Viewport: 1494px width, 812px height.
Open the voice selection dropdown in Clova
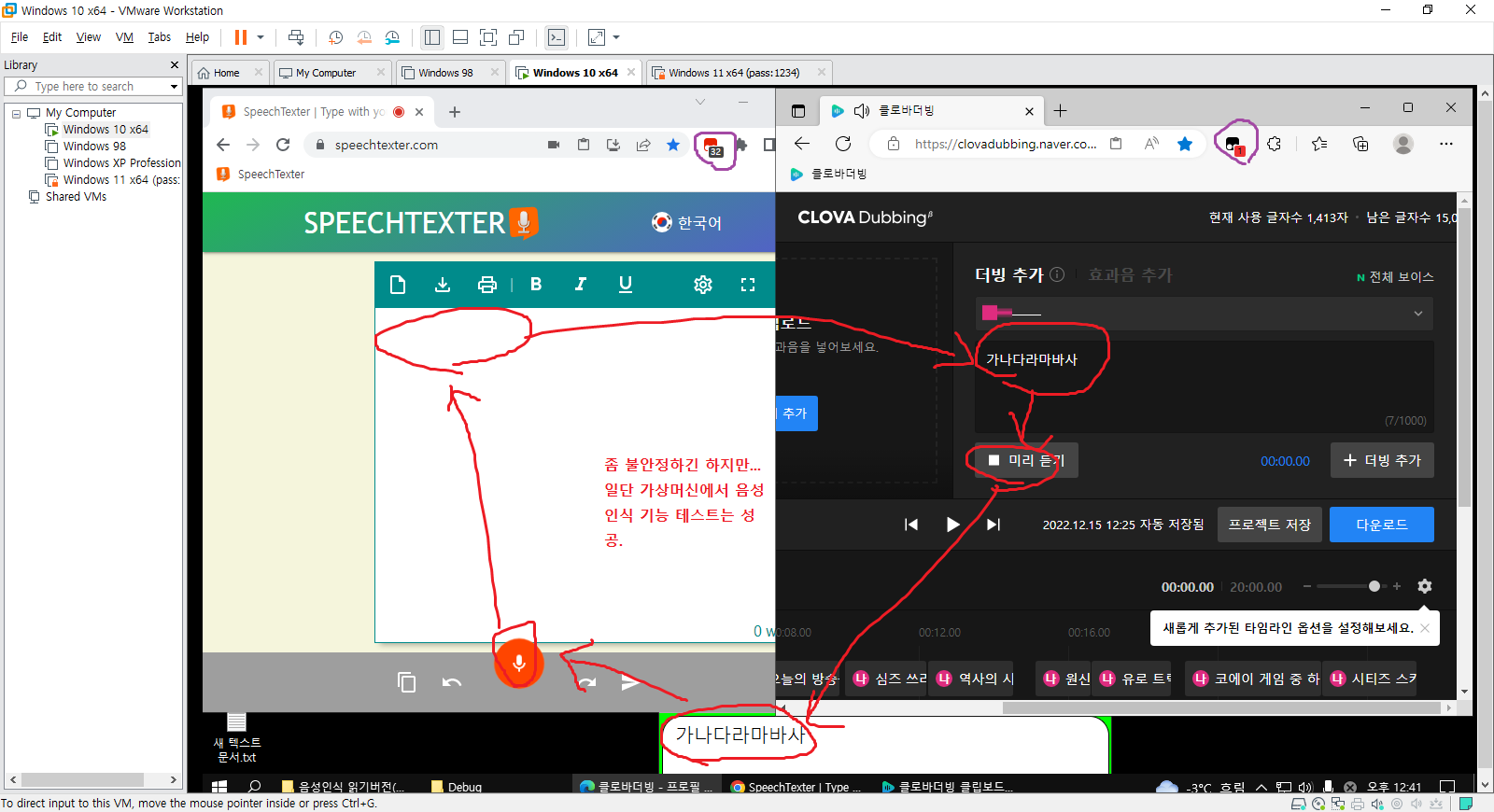click(1205, 314)
